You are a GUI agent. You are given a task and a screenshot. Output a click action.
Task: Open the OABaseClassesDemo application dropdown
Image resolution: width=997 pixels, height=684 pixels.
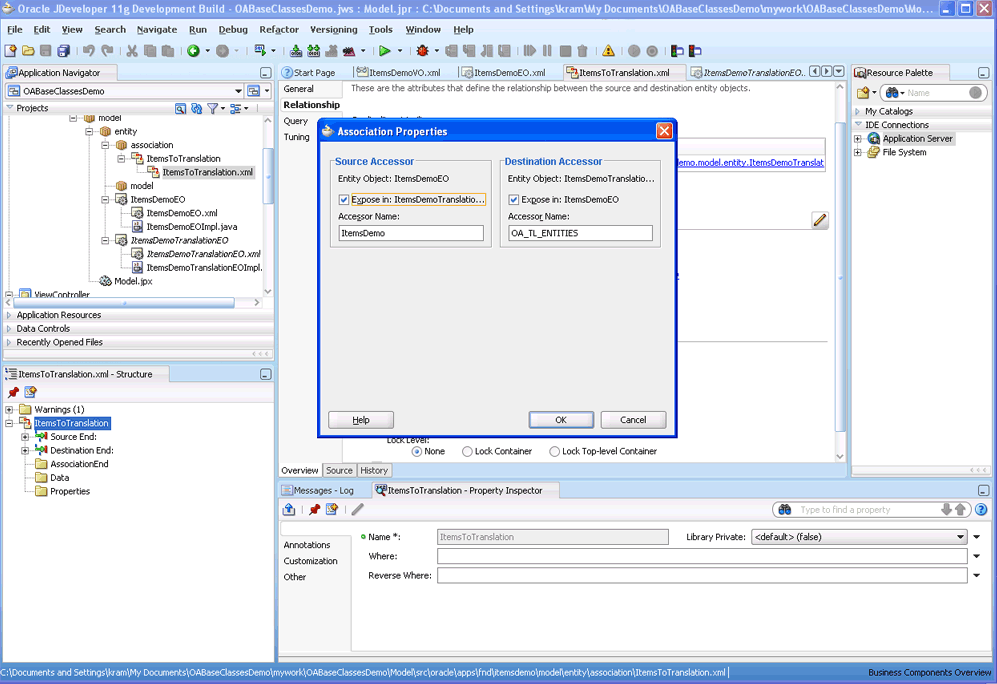pyautogui.click(x=238, y=91)
